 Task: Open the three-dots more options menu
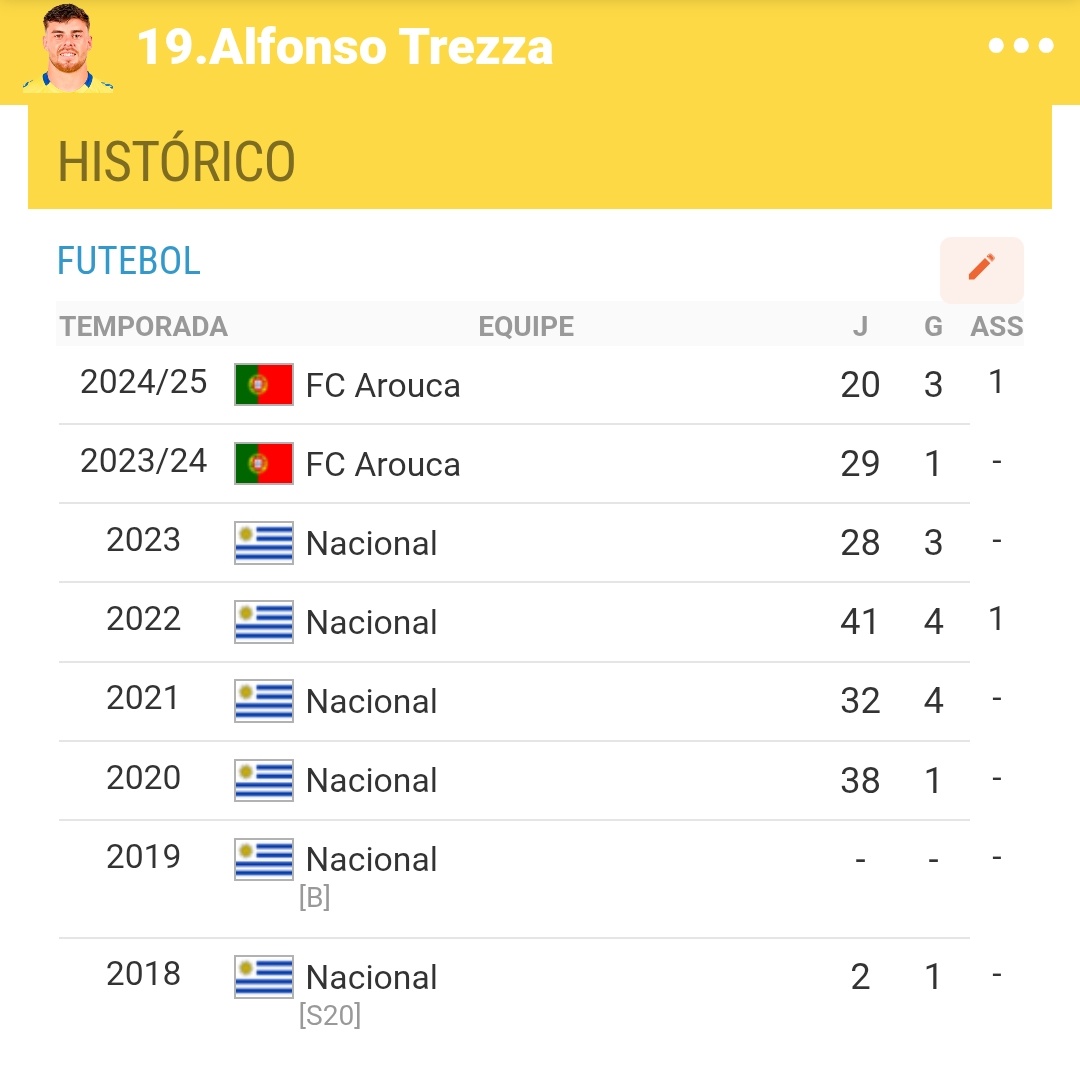point(1020,46)
